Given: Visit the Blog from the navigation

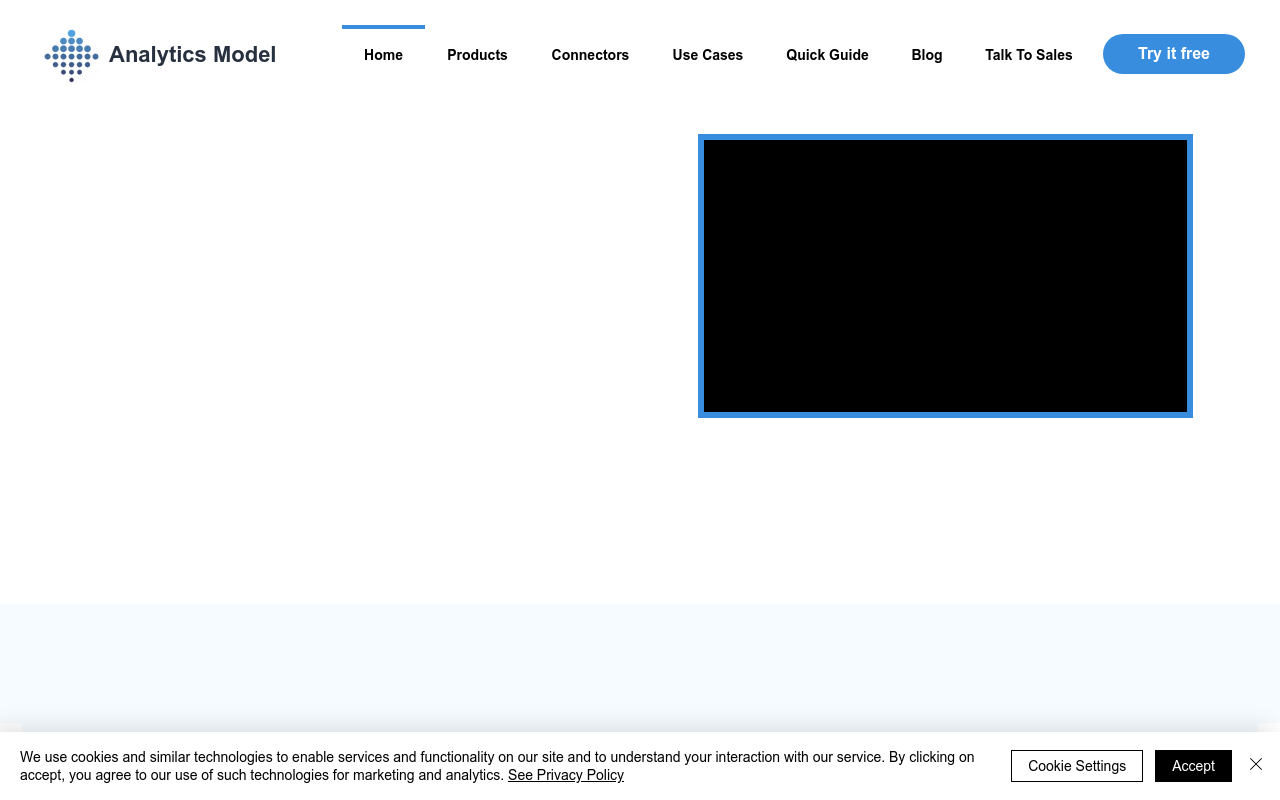Looking at the screenshot, I should pyautogui.click(x=927, y=55).
